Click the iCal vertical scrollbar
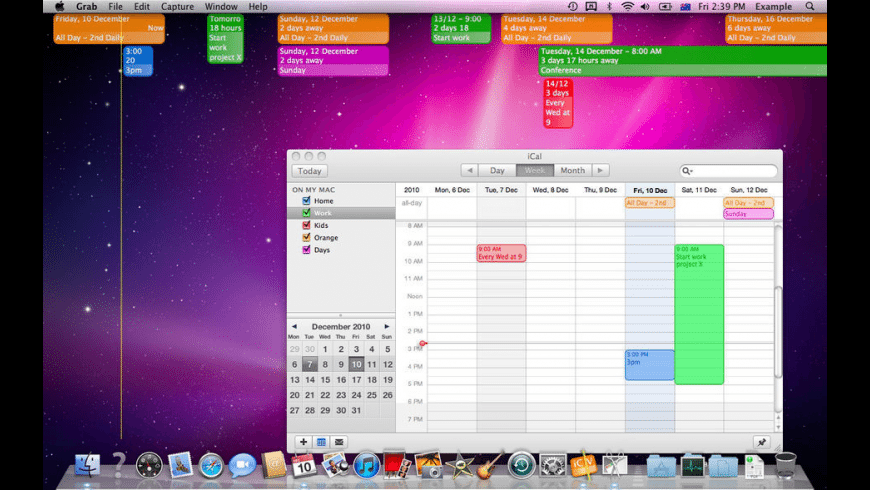 [x=778, y=332]
